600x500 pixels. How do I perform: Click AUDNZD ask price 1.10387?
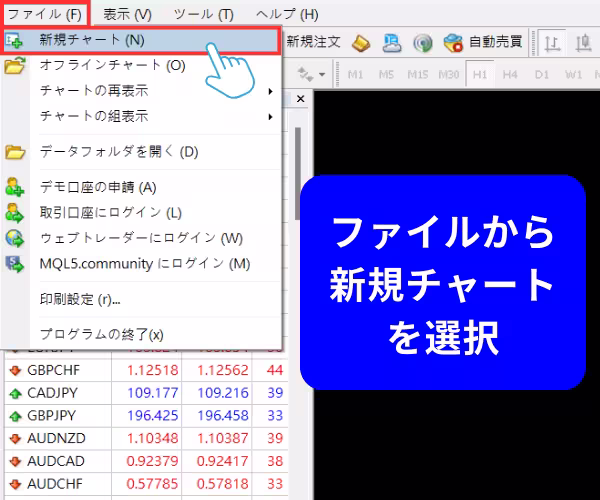coord(223,438)
